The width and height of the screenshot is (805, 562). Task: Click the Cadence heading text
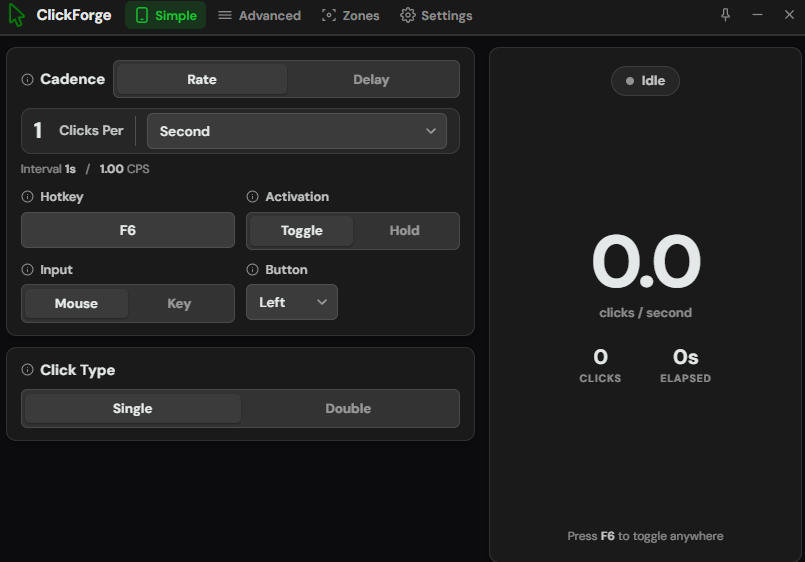72,79
